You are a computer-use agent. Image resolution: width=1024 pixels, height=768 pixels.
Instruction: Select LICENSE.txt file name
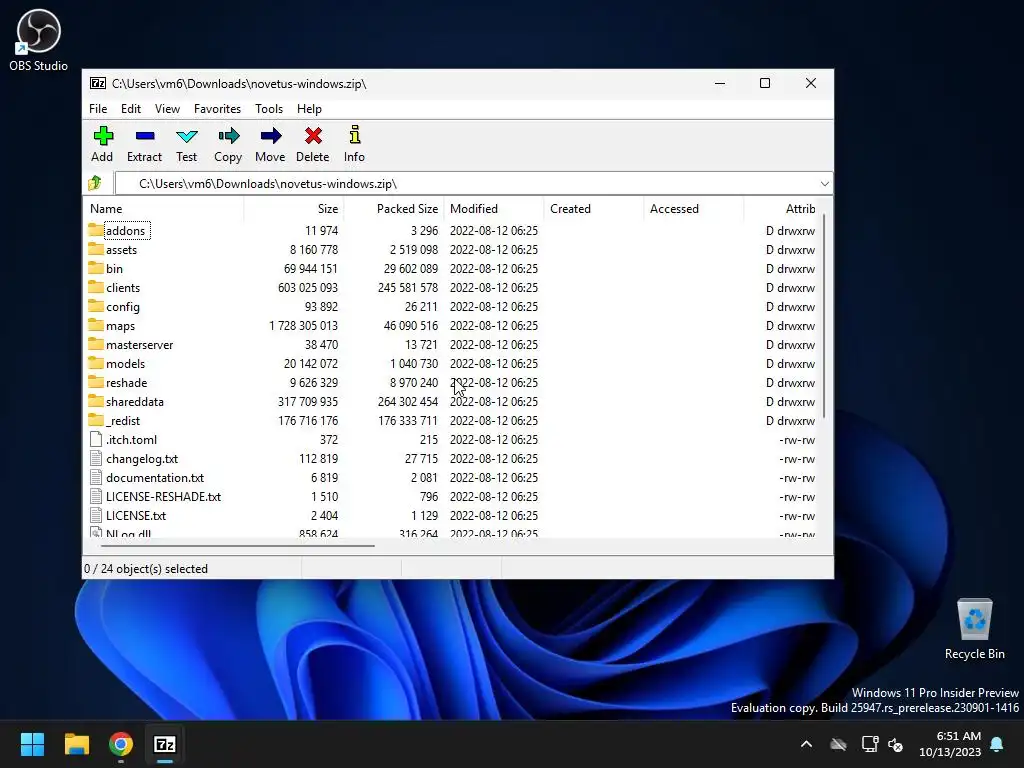pos(136,516)
